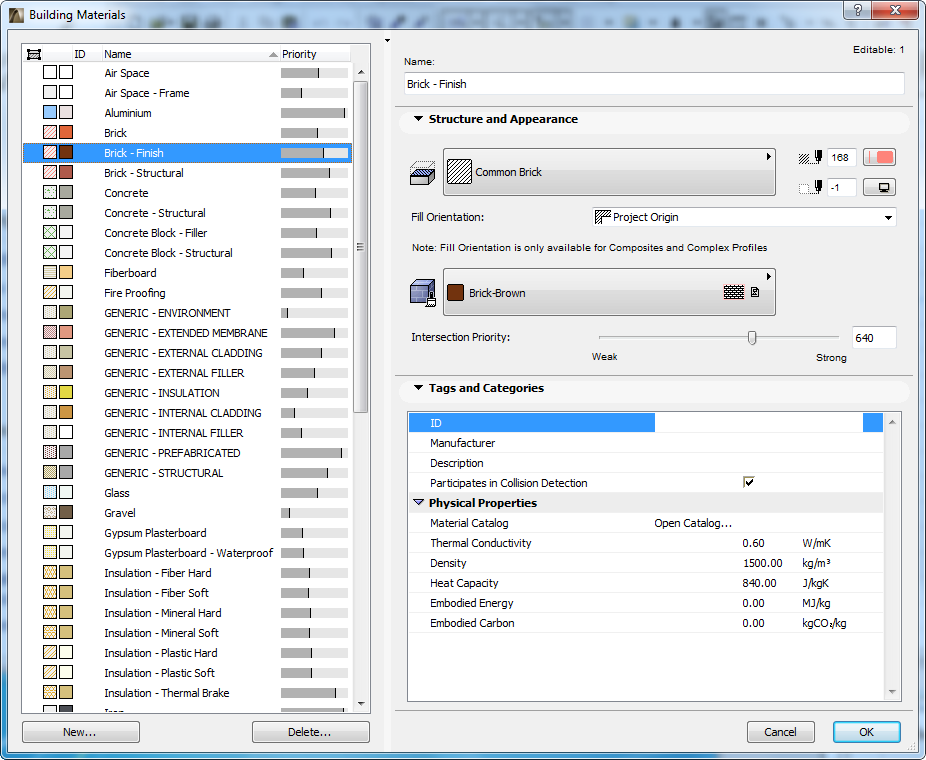The height and width of the screenshot is (760, 926).
Task: Click the fill foreground pen icon
Action: pyautogui.click(x=810, y=158)
